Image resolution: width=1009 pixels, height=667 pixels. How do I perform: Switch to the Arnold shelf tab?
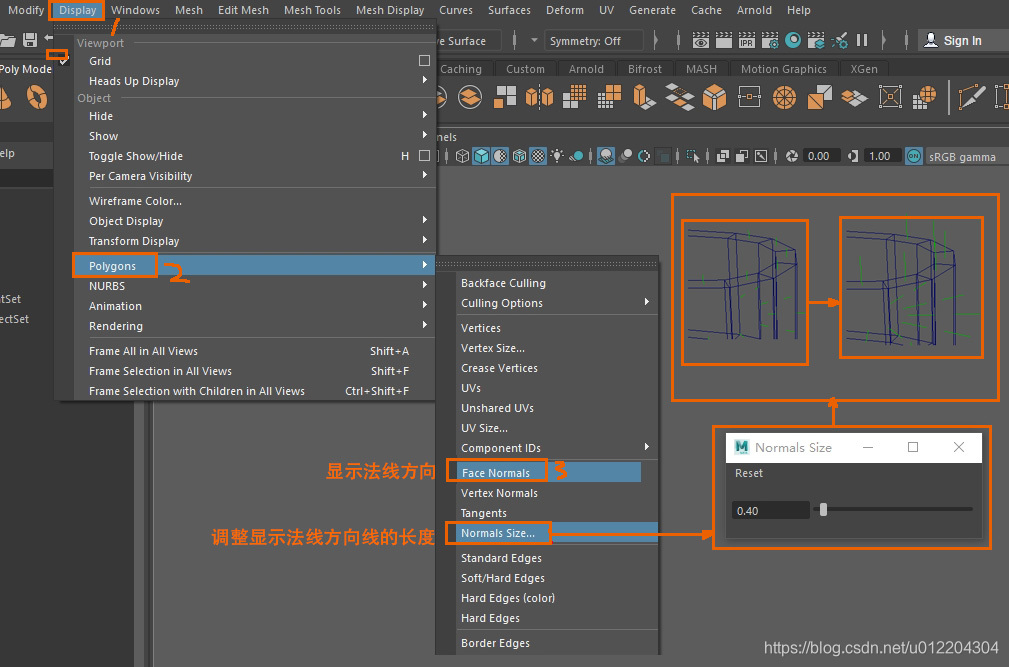click(586, 69)
